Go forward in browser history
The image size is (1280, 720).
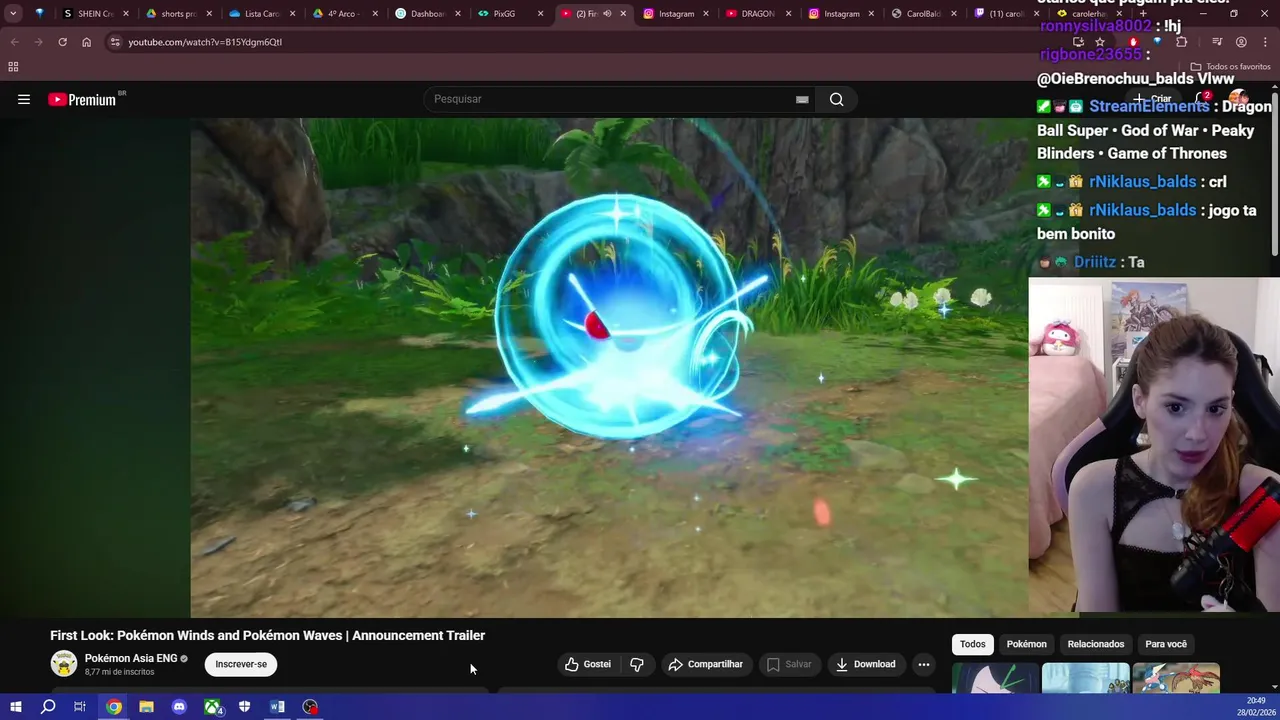pyautogui.click(x=38, y=42)
